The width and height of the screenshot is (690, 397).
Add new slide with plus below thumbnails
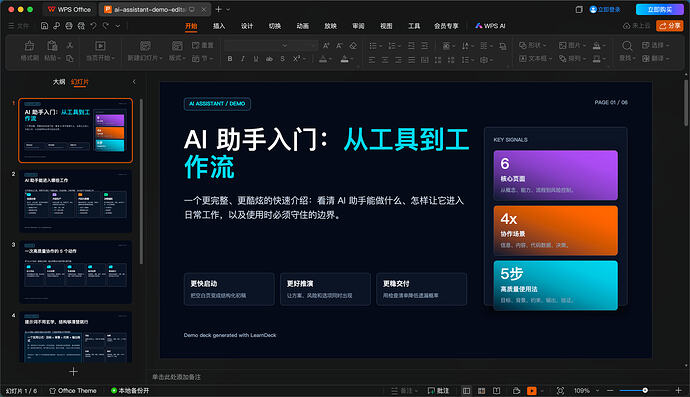point(73,372)
